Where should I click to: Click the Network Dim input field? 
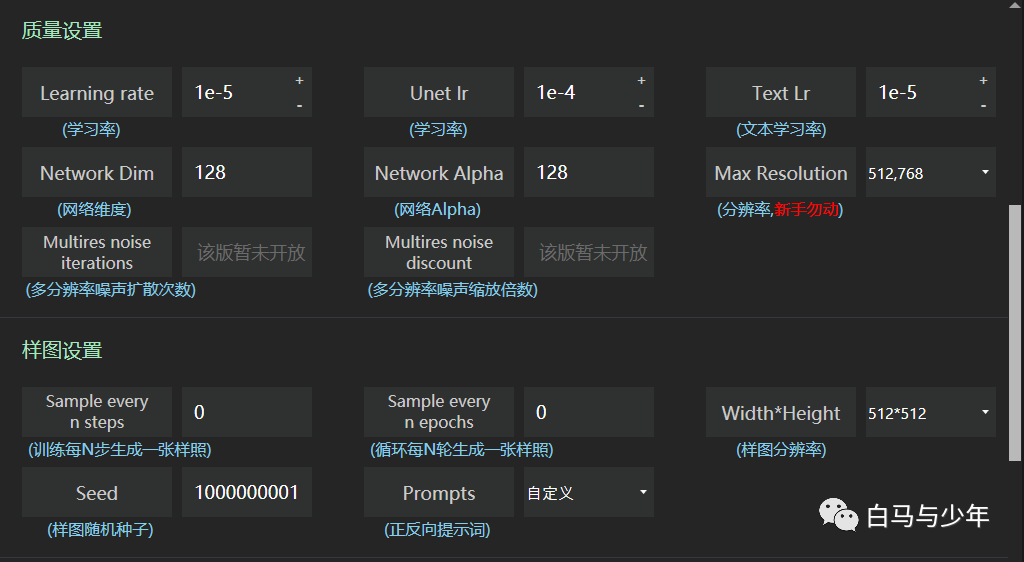pyautogui.click(x=247, y=172)
